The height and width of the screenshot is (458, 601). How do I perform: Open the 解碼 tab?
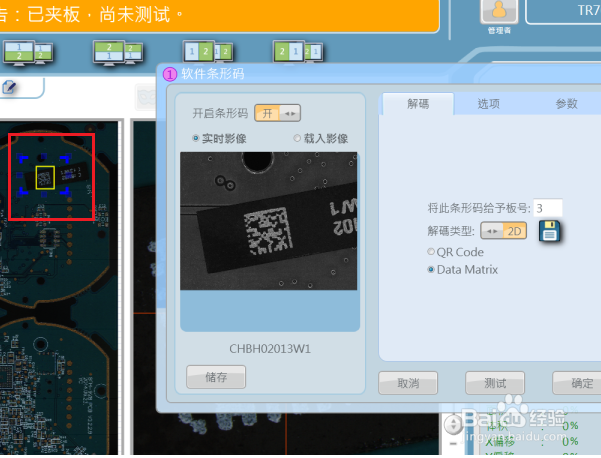[418, 104]
